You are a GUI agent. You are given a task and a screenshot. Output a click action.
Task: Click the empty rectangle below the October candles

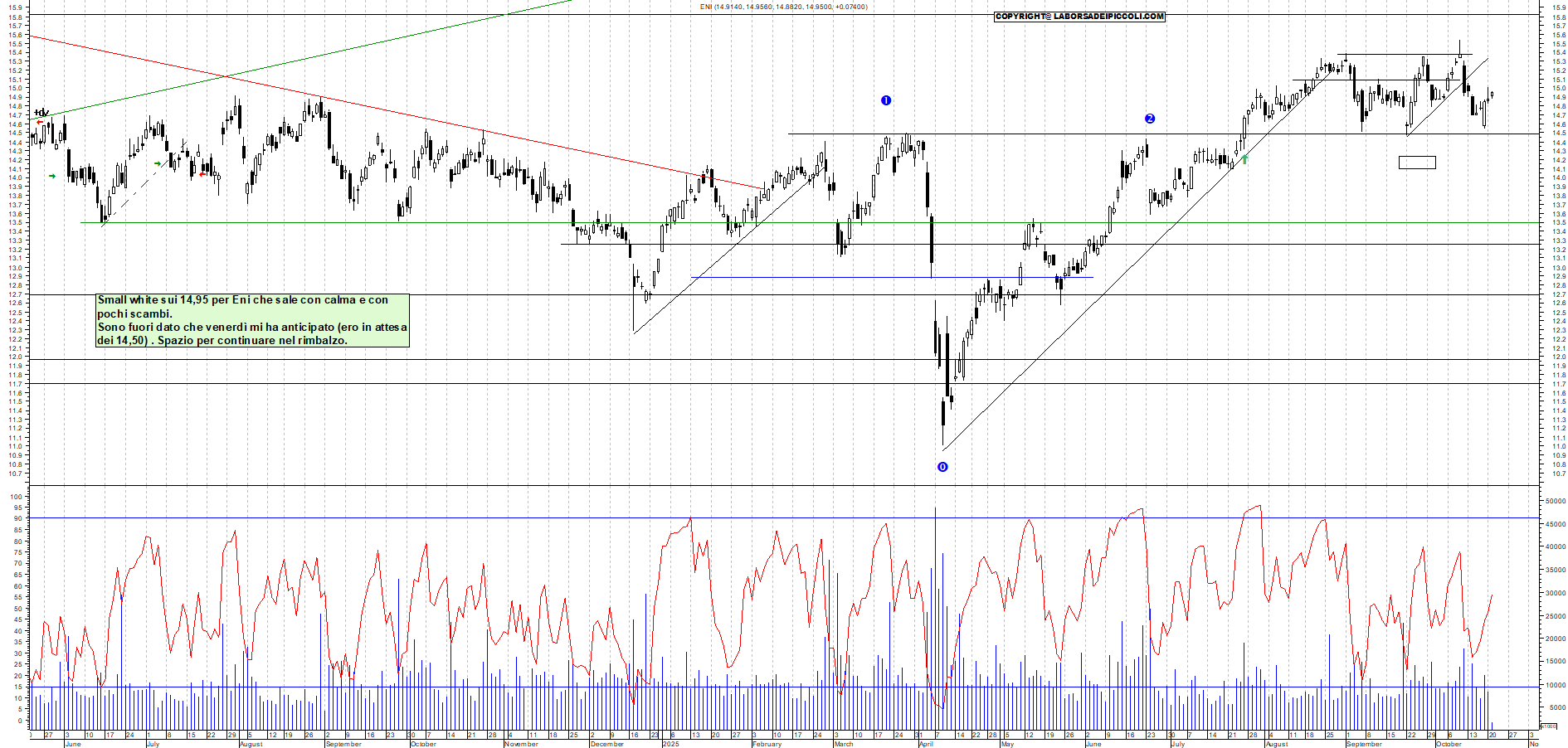1417,163
